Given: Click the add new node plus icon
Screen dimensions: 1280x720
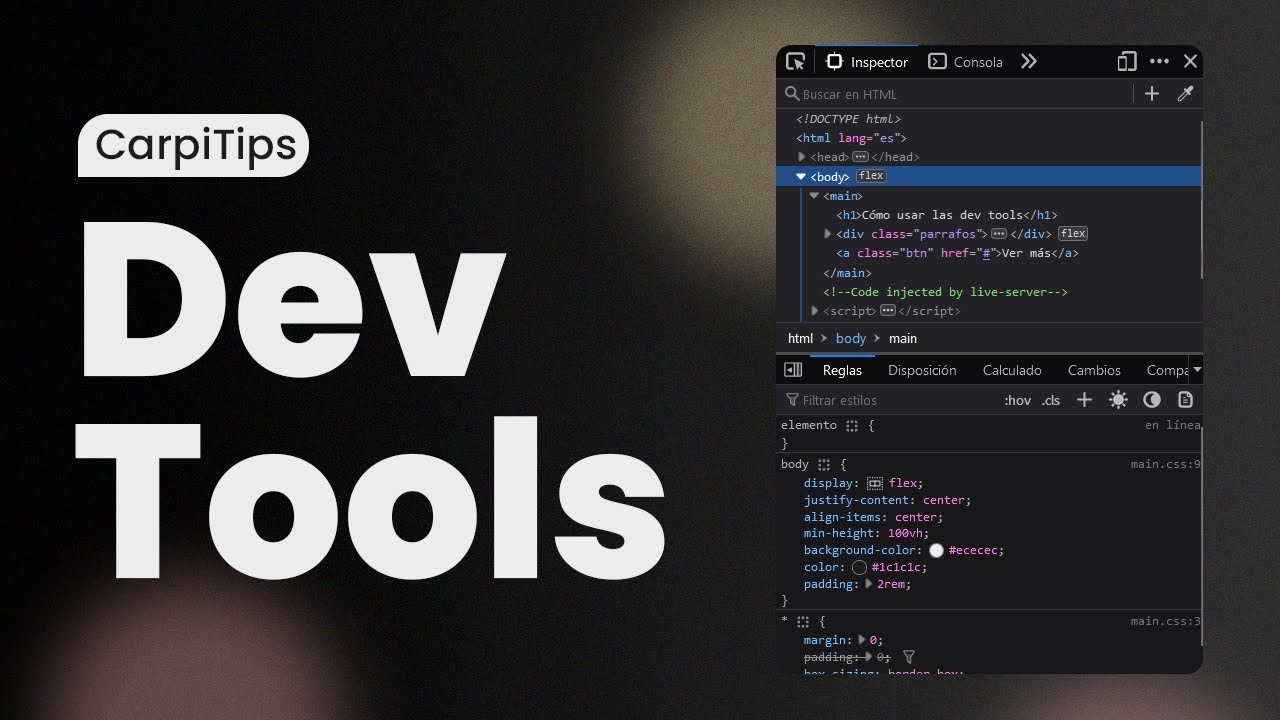Looking at the screenshot, I should 1152,94.
